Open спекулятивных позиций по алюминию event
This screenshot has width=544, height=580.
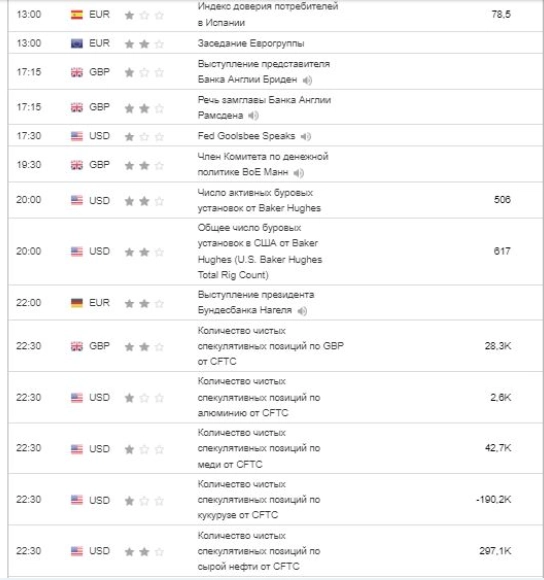[x=259, y=397]
